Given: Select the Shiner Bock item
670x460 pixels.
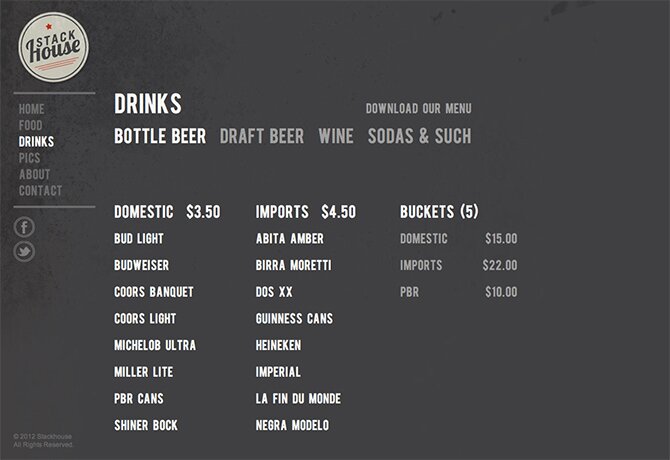Looking at the screenshot, I should (x=146, y=425).
